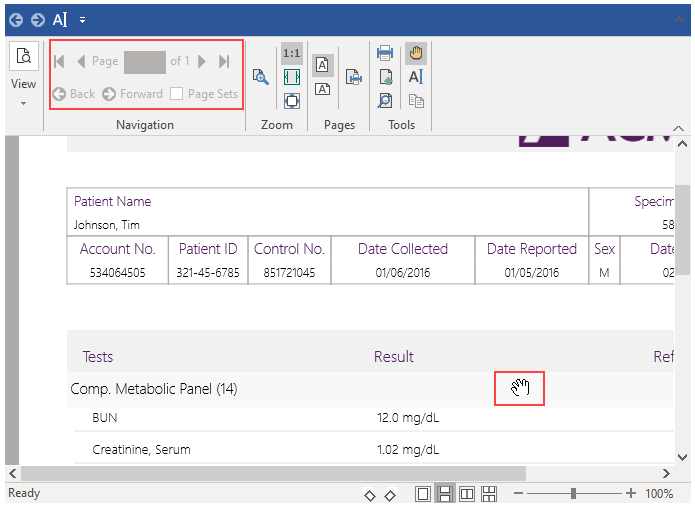The image size is (695, 507).
Task: Click the page setup icon in Pages
Action: click(354, 77)
